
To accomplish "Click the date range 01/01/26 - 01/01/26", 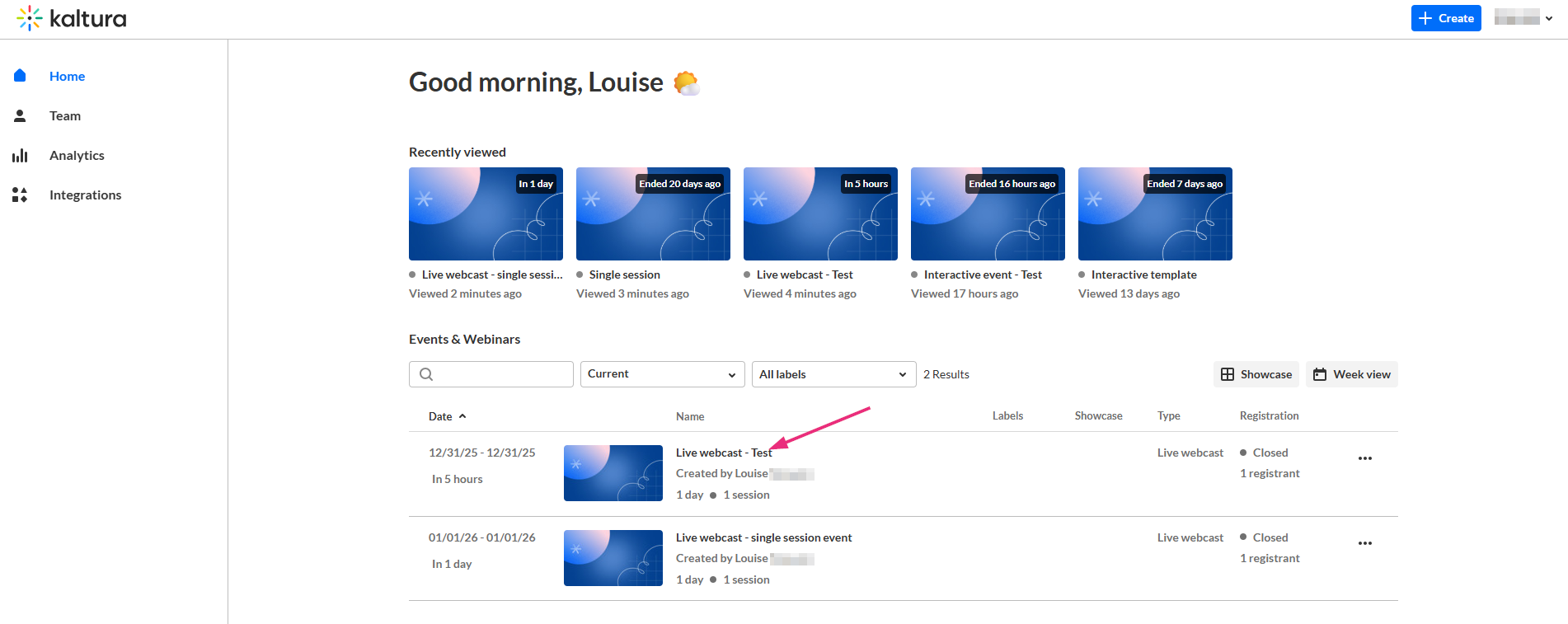I will [x=482, y=537].
